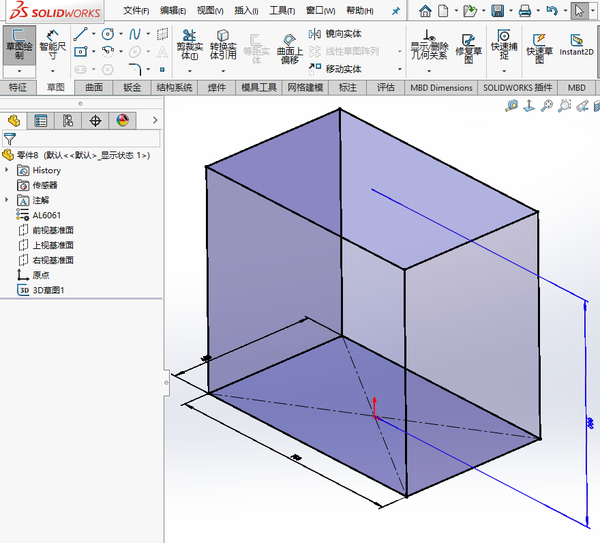
Task: Switch to the 钣金 ribbon tab
Action: tap(132, 88)
